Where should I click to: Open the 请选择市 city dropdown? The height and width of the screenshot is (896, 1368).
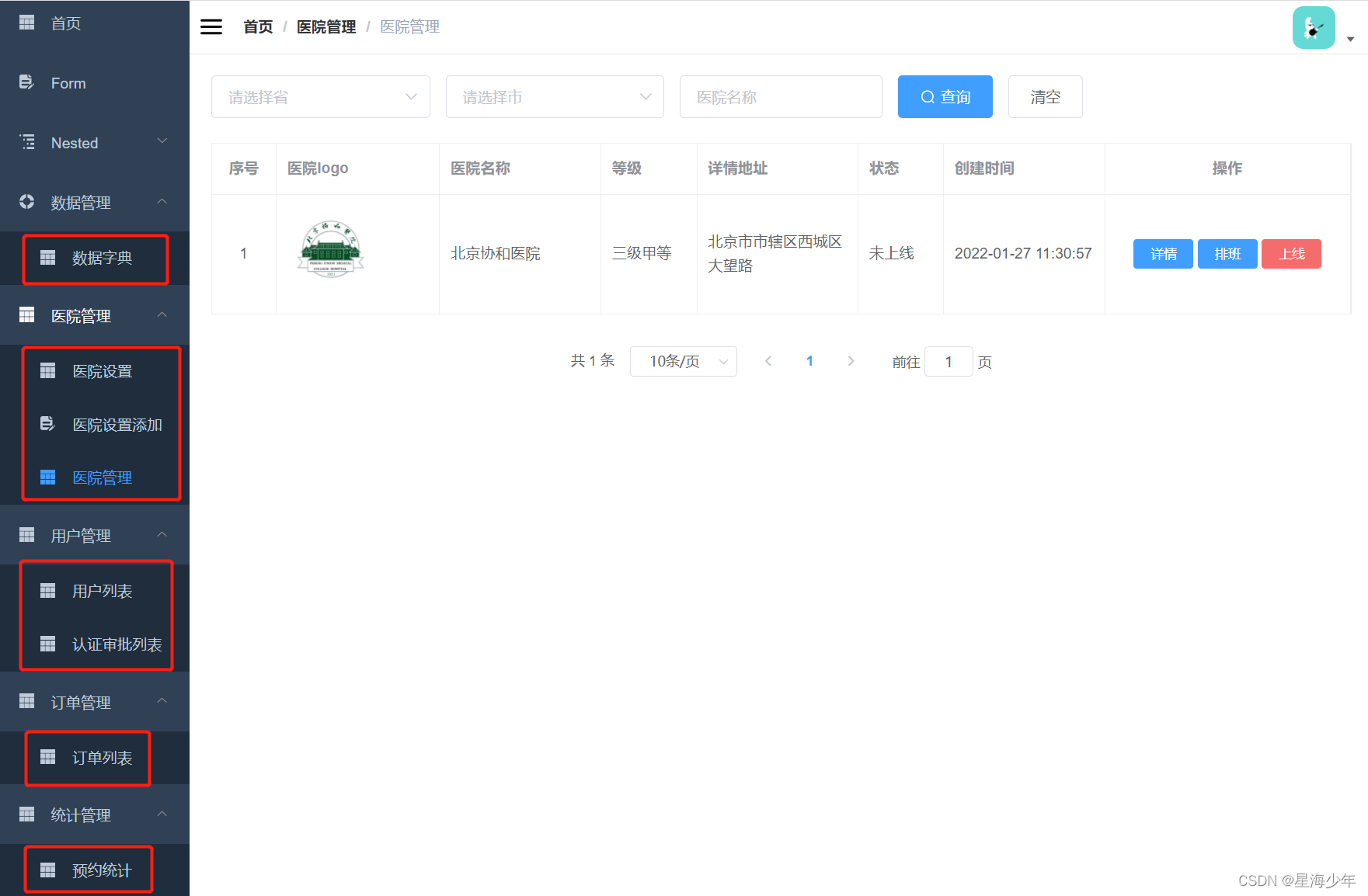click(555, 97)
